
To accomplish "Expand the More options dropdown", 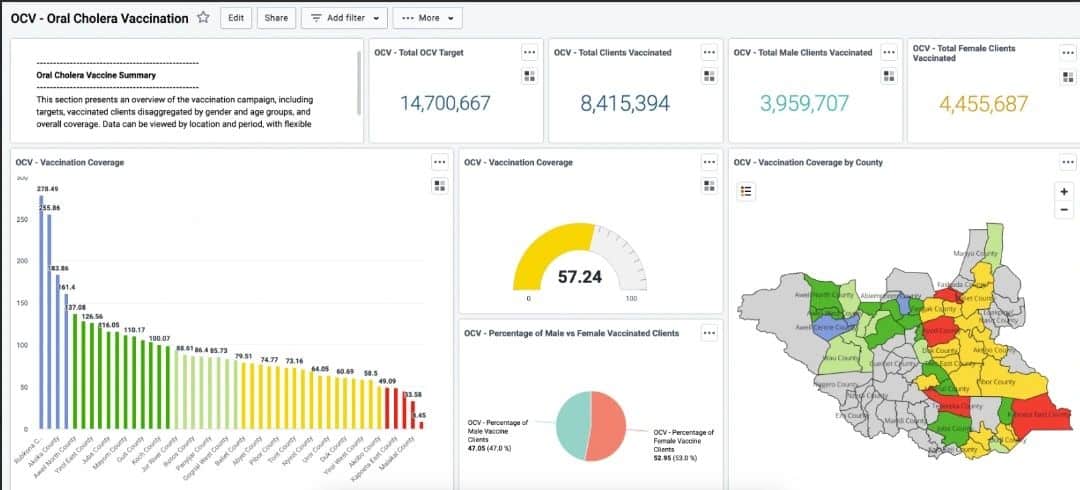I will coord(427,18).
